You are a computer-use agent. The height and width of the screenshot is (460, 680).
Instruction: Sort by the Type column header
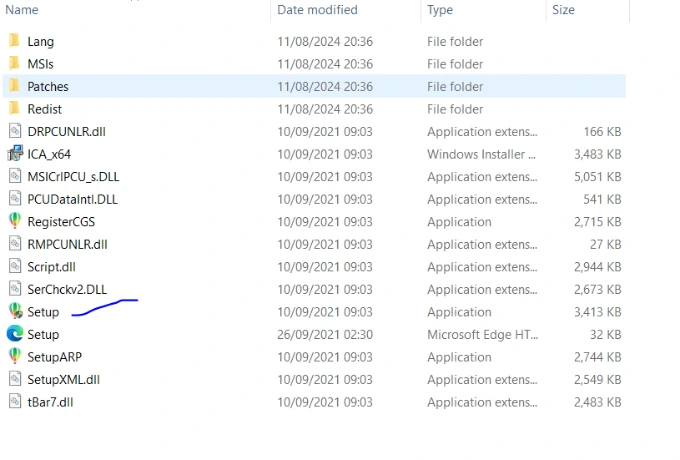pyautogui.click(x=440, y=10)
